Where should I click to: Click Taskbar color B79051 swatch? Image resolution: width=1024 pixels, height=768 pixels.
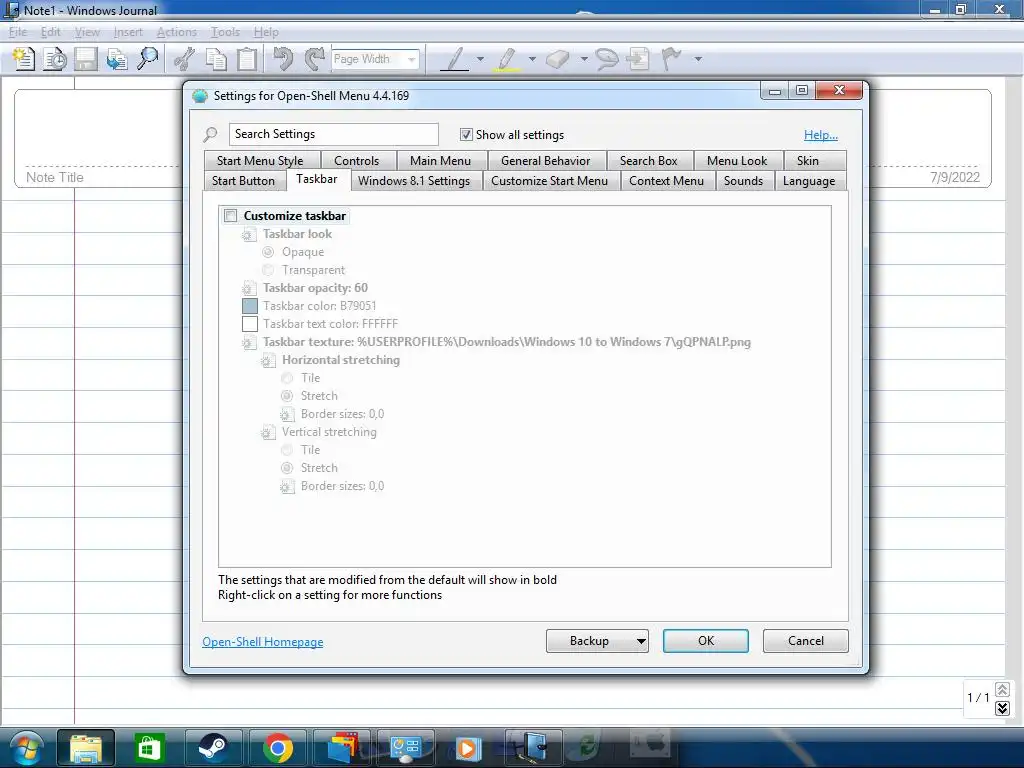pyautogui.click(x=249, y=306)
